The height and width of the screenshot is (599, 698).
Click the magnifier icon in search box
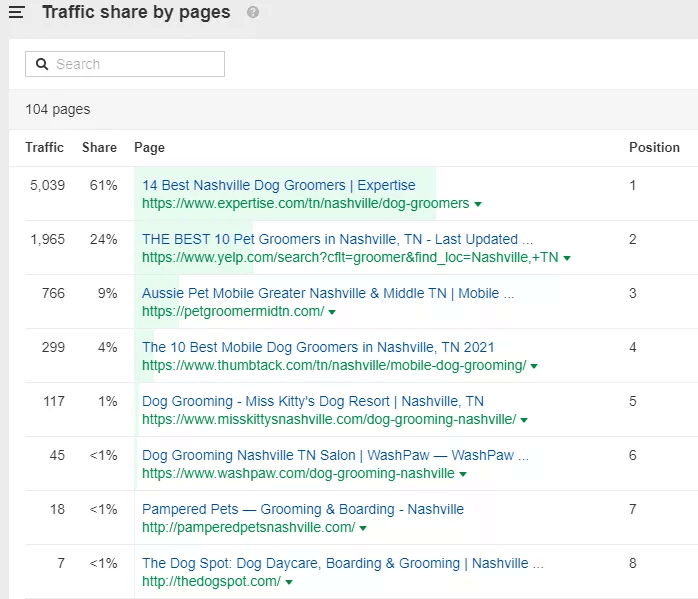point(42,64)
